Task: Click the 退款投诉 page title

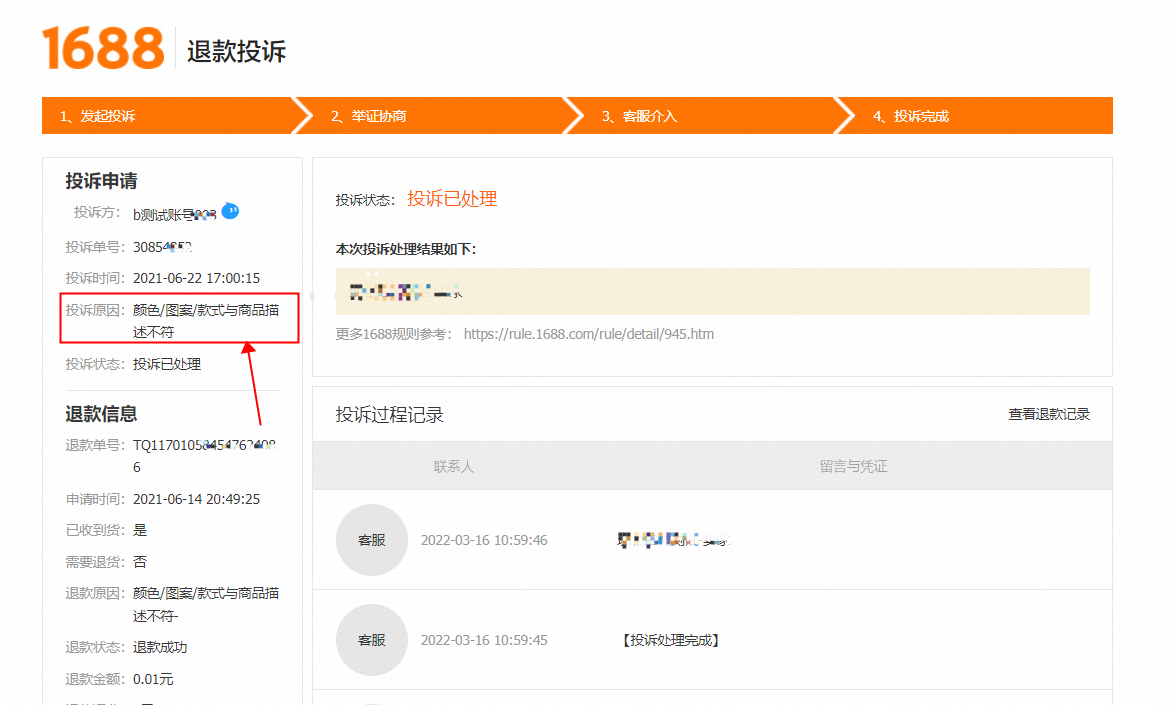Action: click(237, 52)
